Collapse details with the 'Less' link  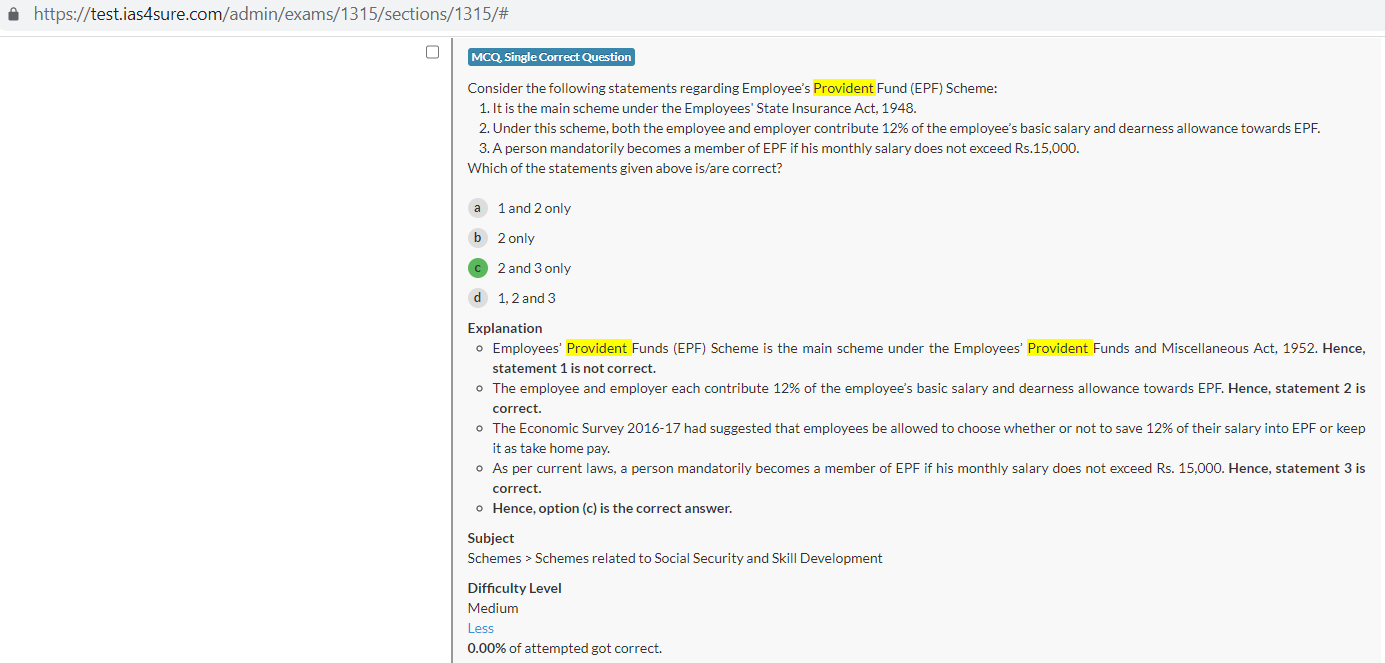[480, 628]
